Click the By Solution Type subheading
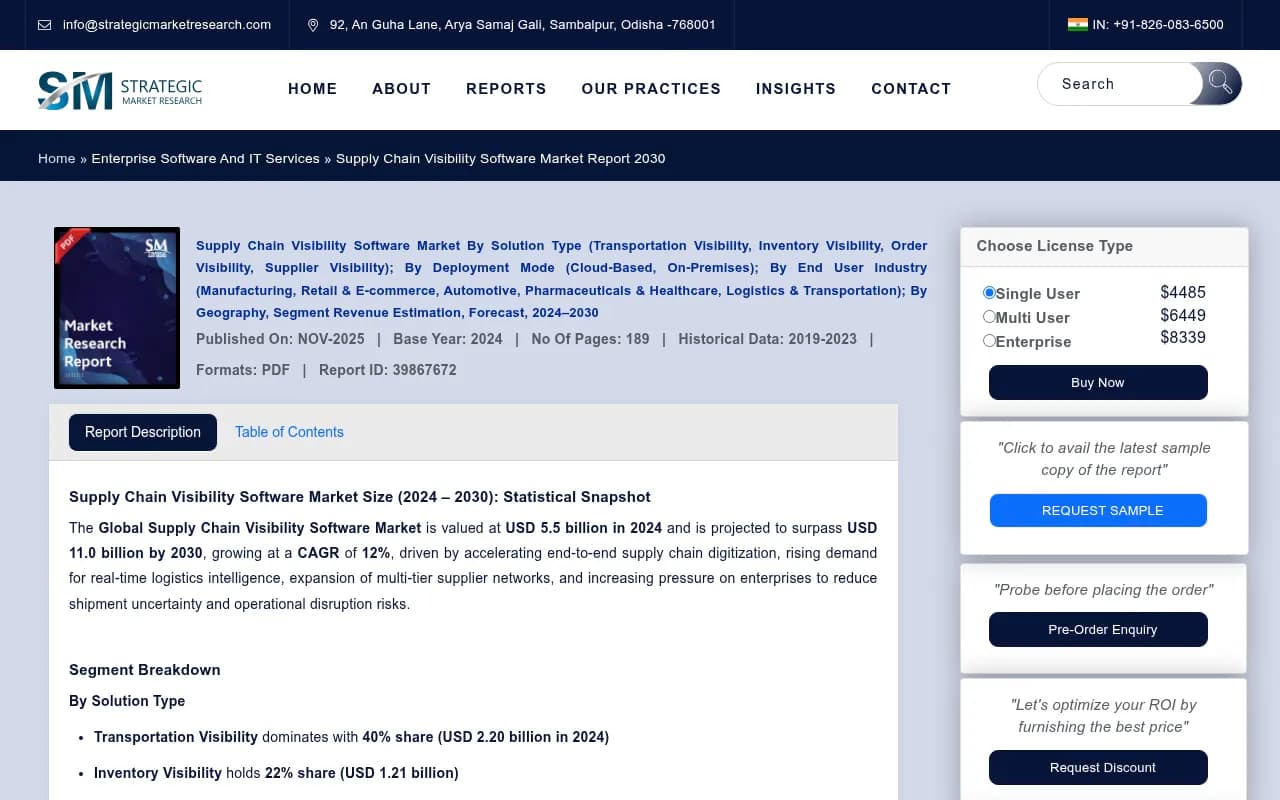 127,701
